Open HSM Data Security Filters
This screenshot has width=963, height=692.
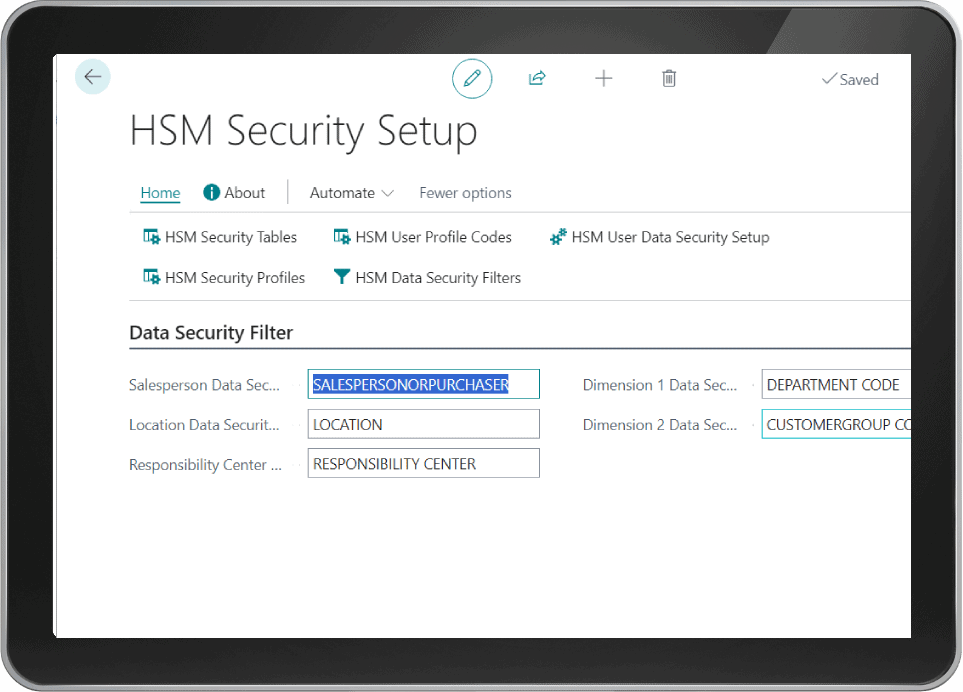pos(427,278)
